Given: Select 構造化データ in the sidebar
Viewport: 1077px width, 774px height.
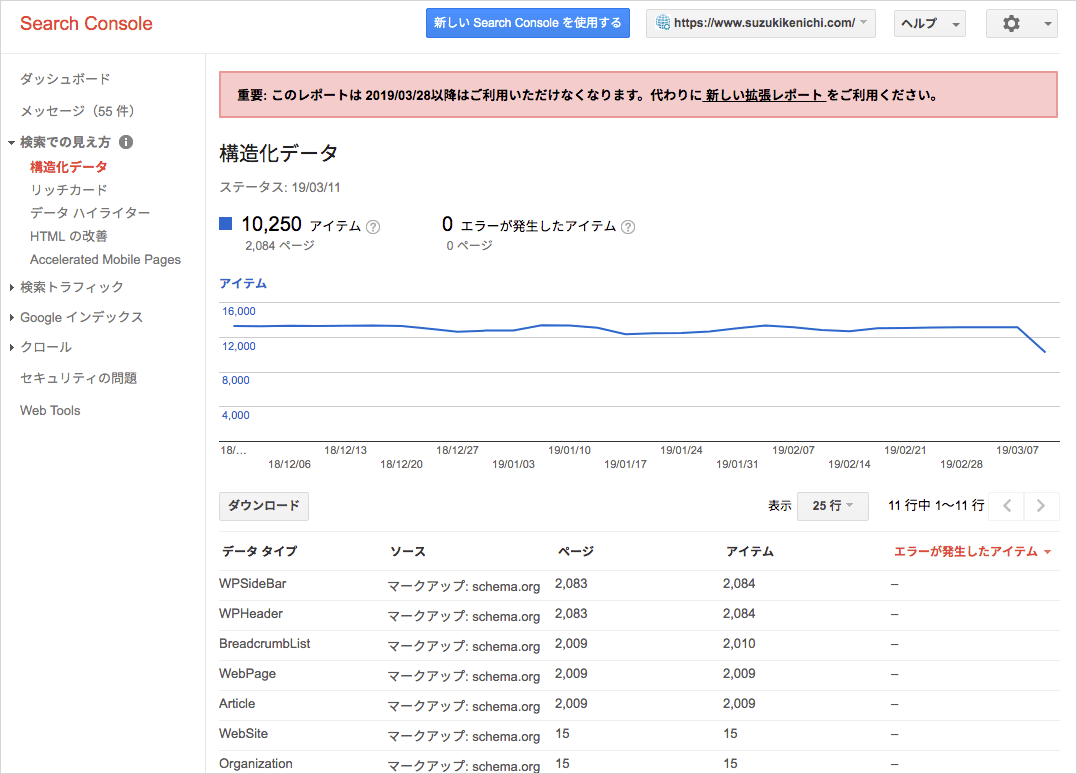Looking at the screenshot, I should click(69, 167).
